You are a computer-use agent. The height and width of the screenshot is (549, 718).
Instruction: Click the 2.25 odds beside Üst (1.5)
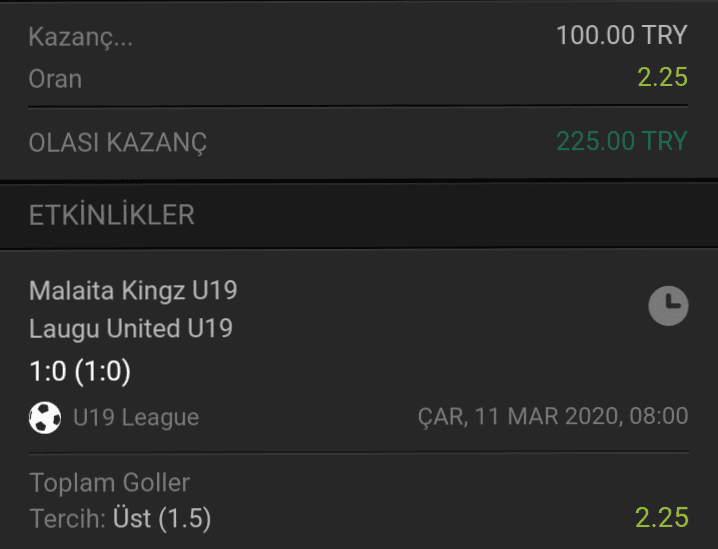click(662, 517)
